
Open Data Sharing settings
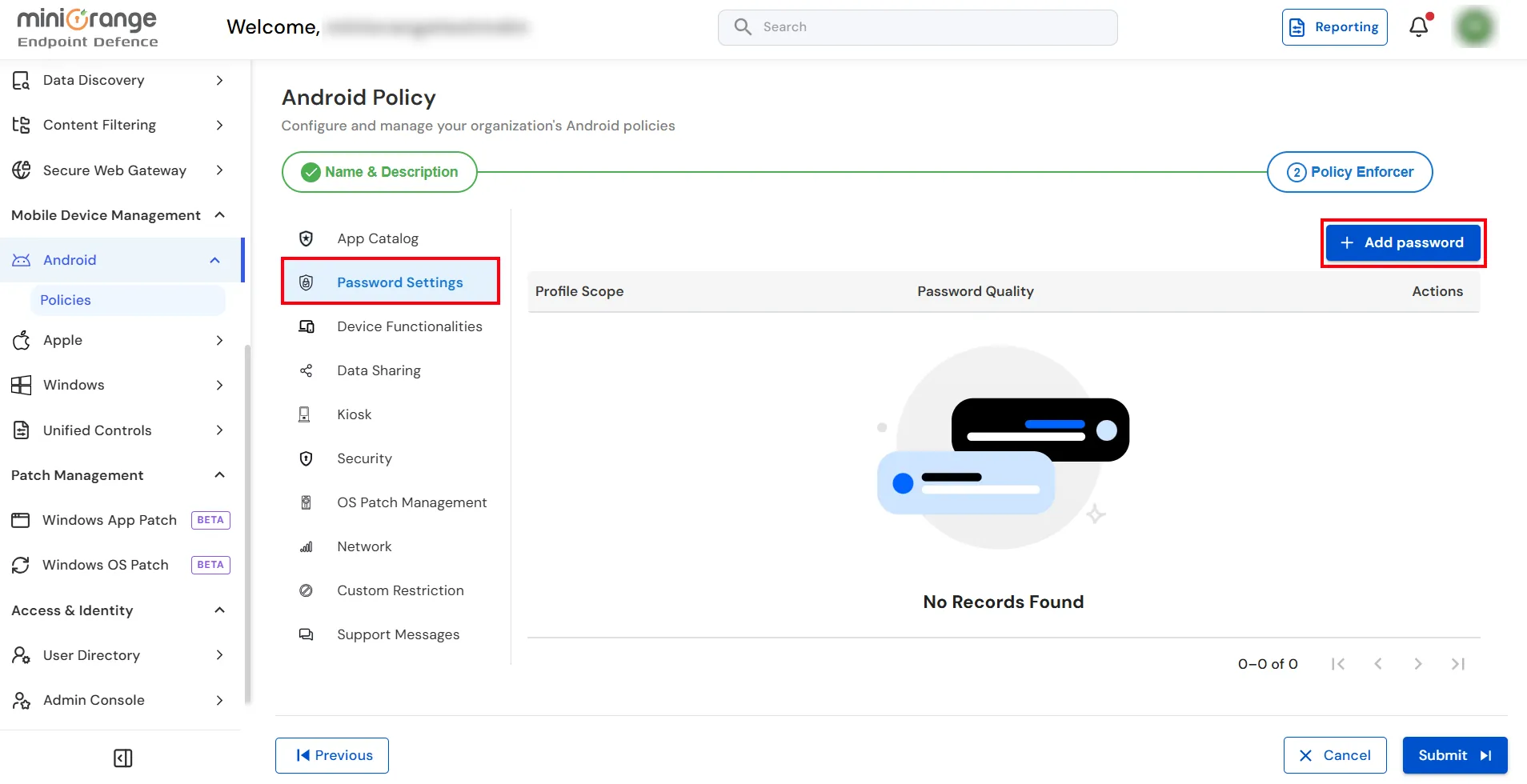click(391, 370)
